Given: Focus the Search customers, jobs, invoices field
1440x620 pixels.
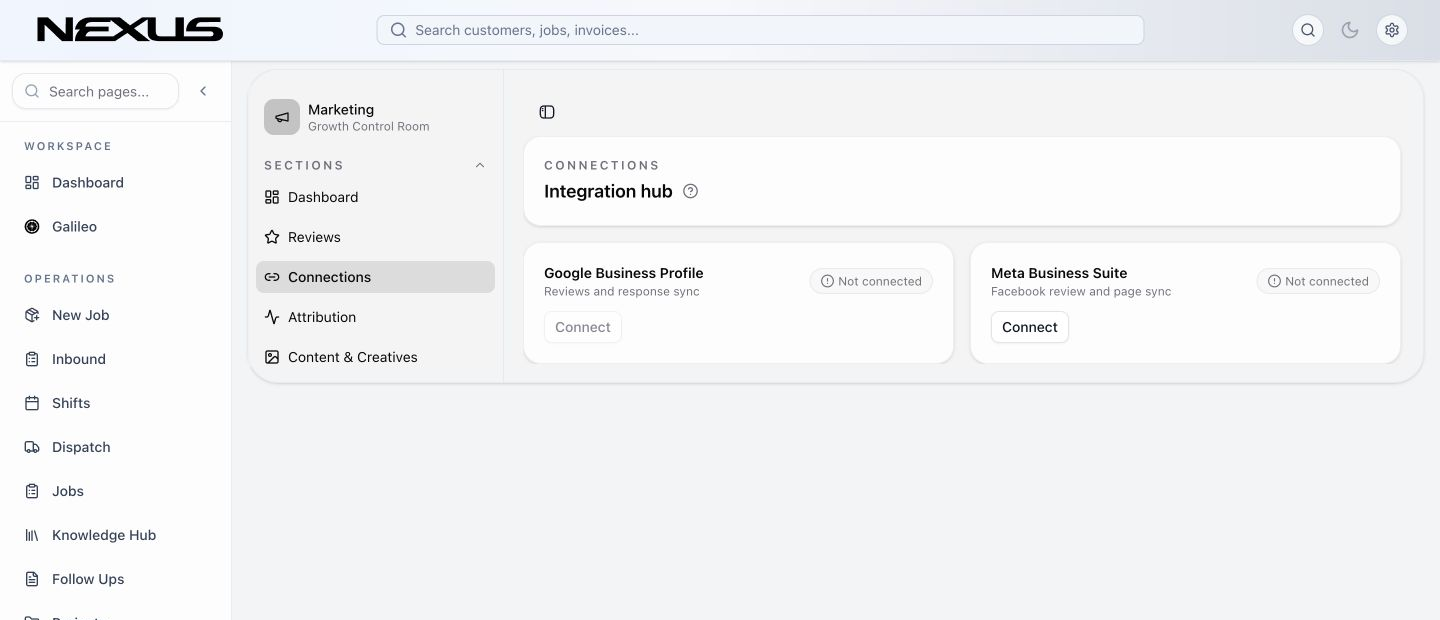Looking at the screenshot, I should click(x=760, y=30).
